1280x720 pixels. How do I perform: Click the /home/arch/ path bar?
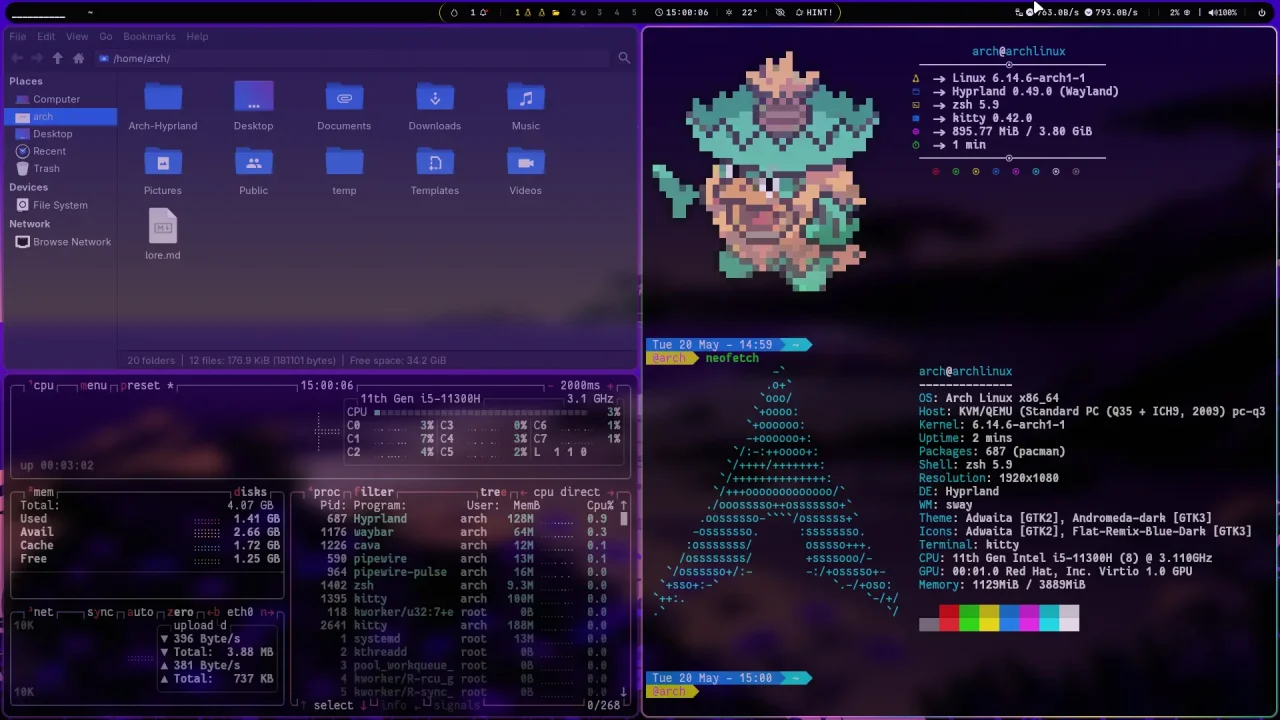pyautogui.click(x=141, y=59)
